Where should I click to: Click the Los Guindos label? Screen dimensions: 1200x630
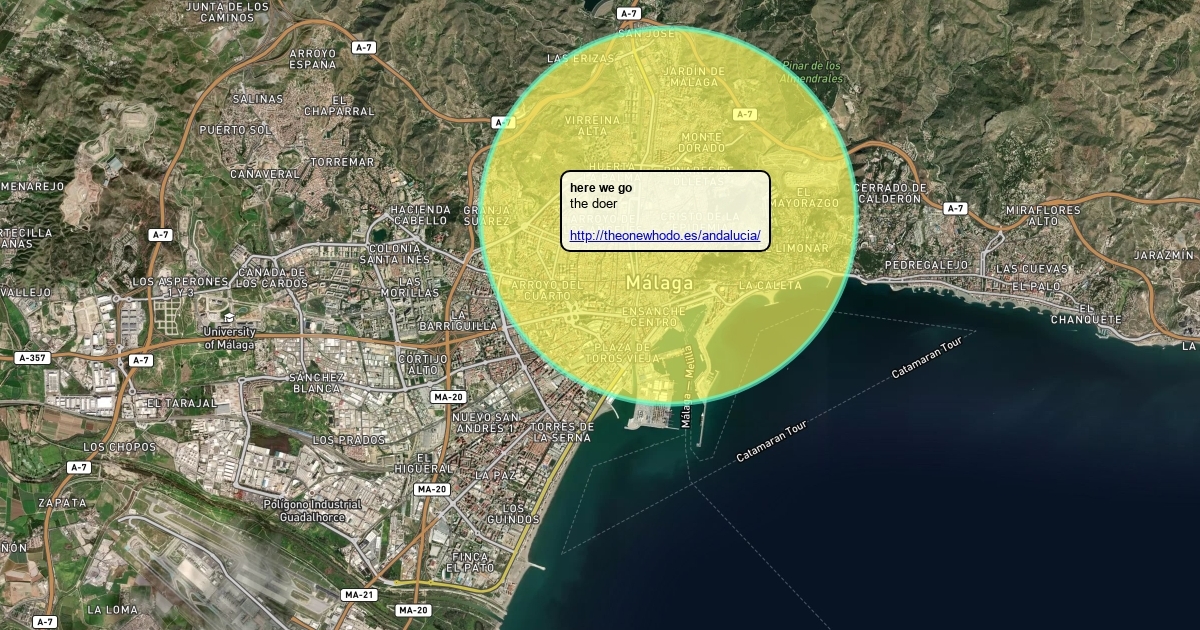point(513,514)
